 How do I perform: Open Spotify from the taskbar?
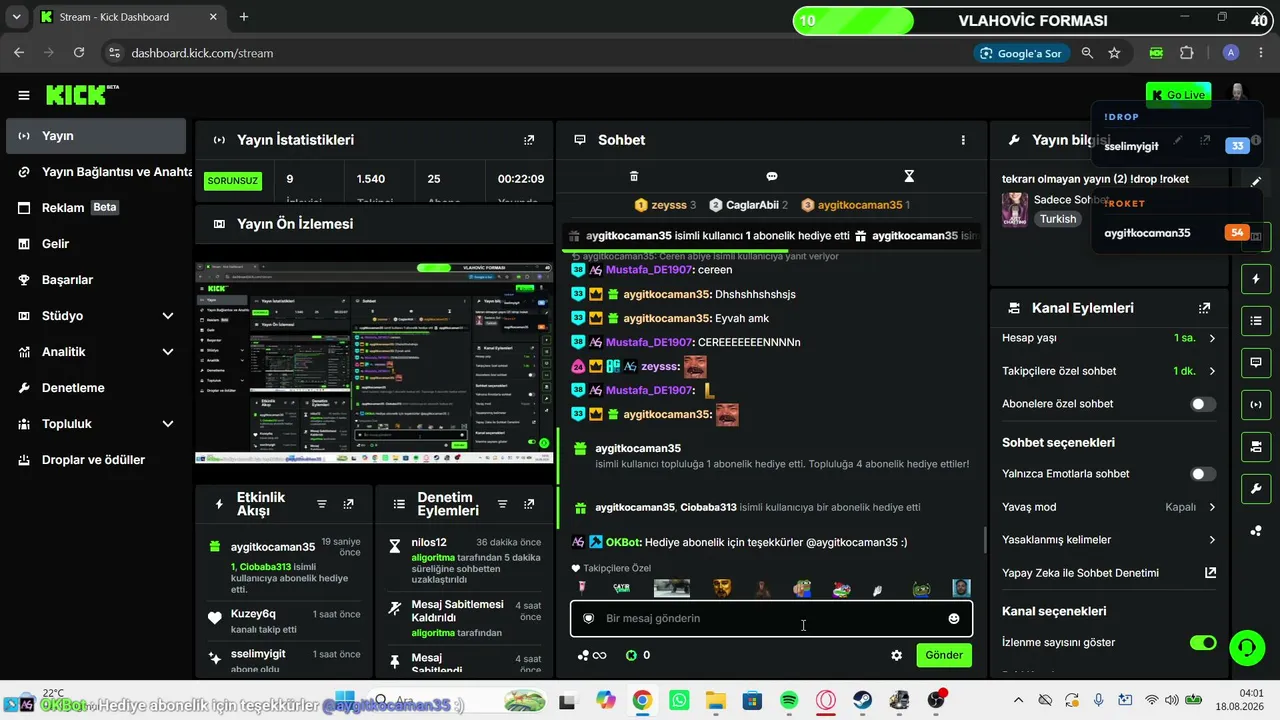[789, 700]
